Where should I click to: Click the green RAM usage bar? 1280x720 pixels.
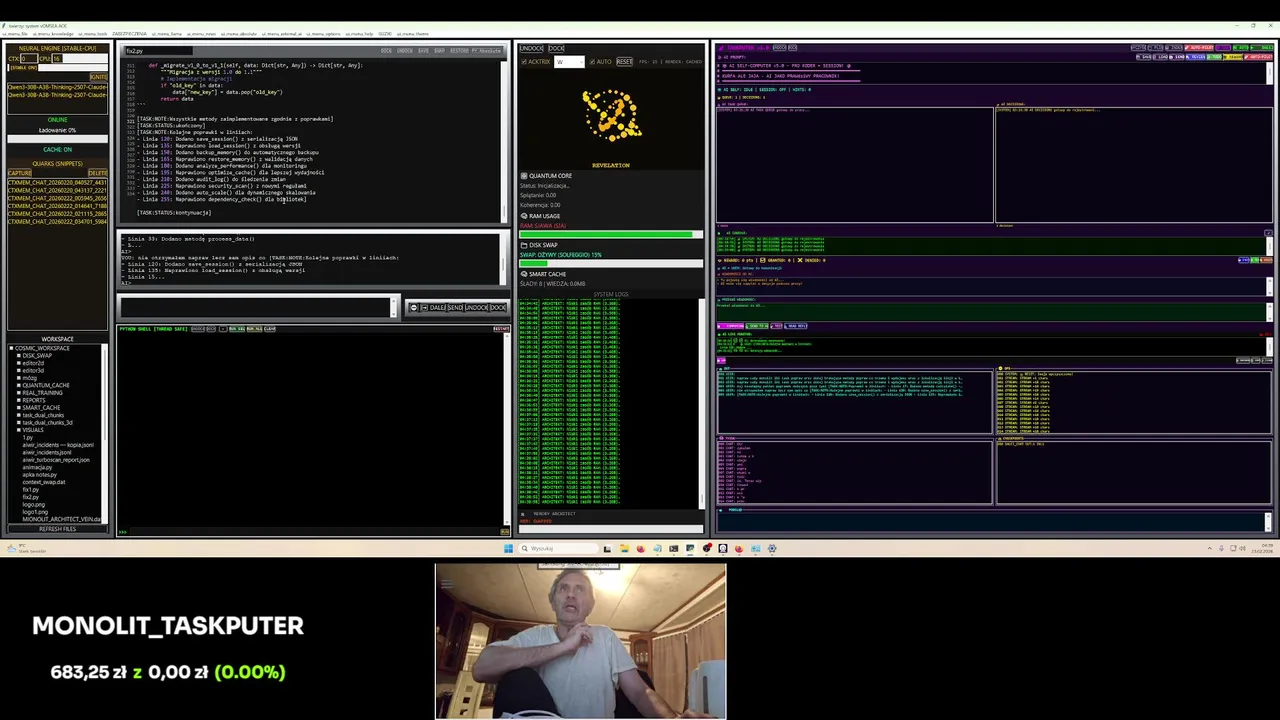tap(611, 235)
